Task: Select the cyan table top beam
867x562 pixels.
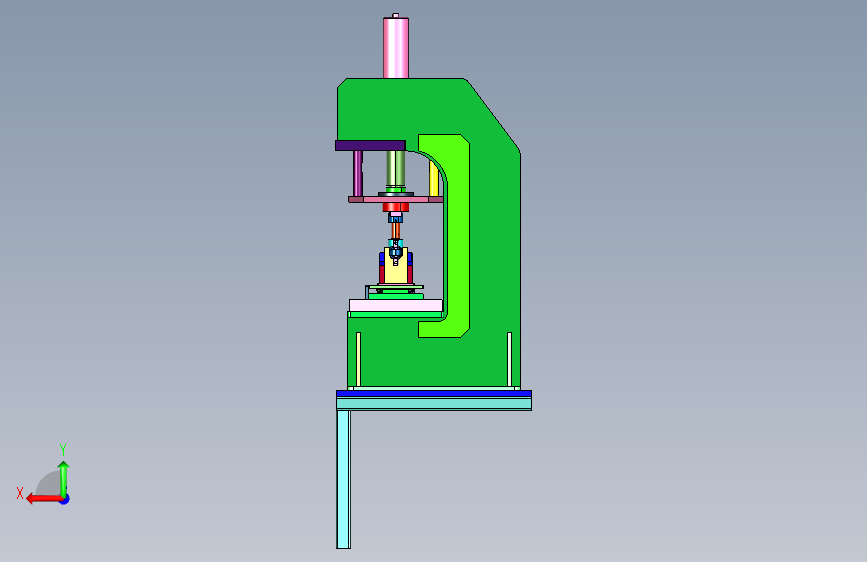Action: (x=434, y=404)
